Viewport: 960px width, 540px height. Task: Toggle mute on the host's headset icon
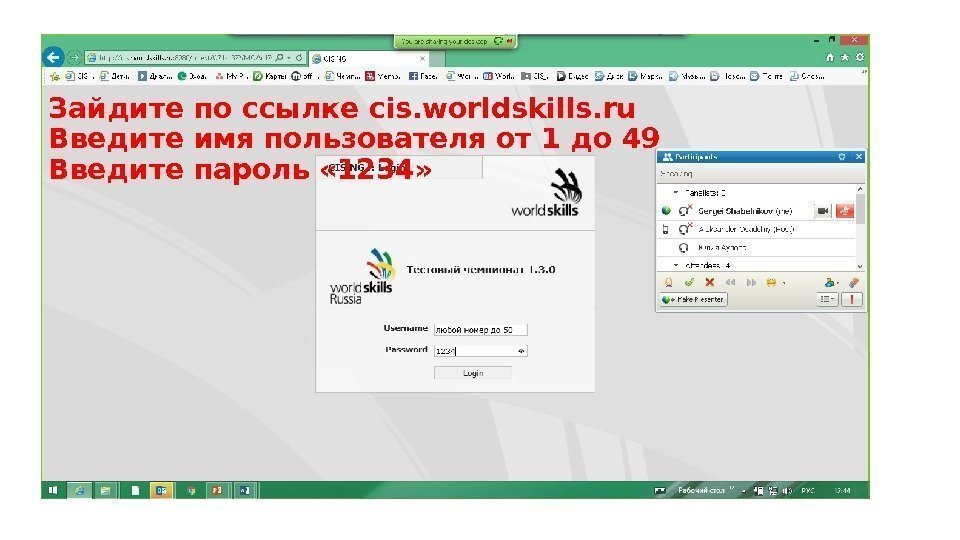685,229
